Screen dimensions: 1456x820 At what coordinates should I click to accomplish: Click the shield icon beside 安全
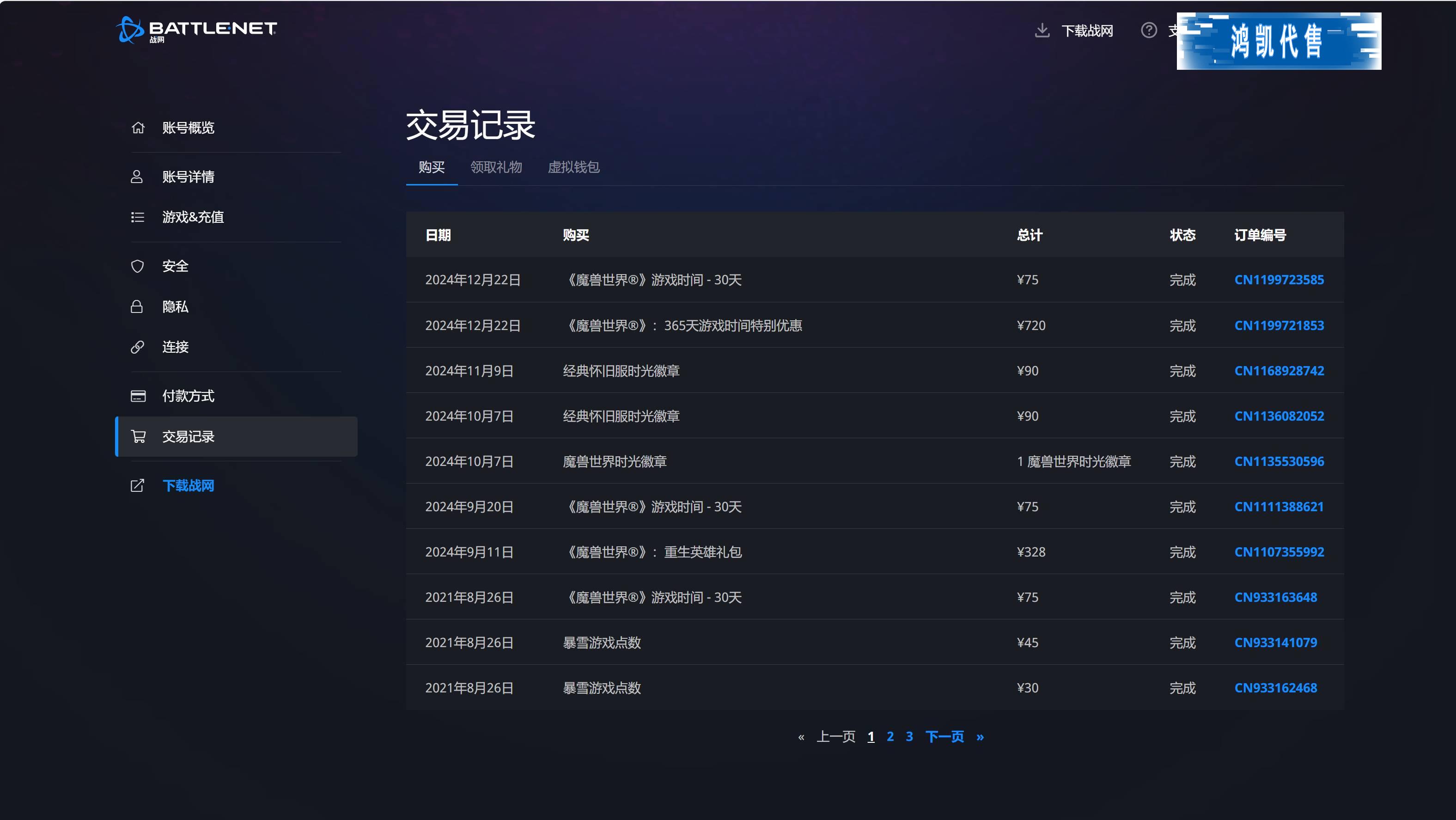tap(137, 266)
